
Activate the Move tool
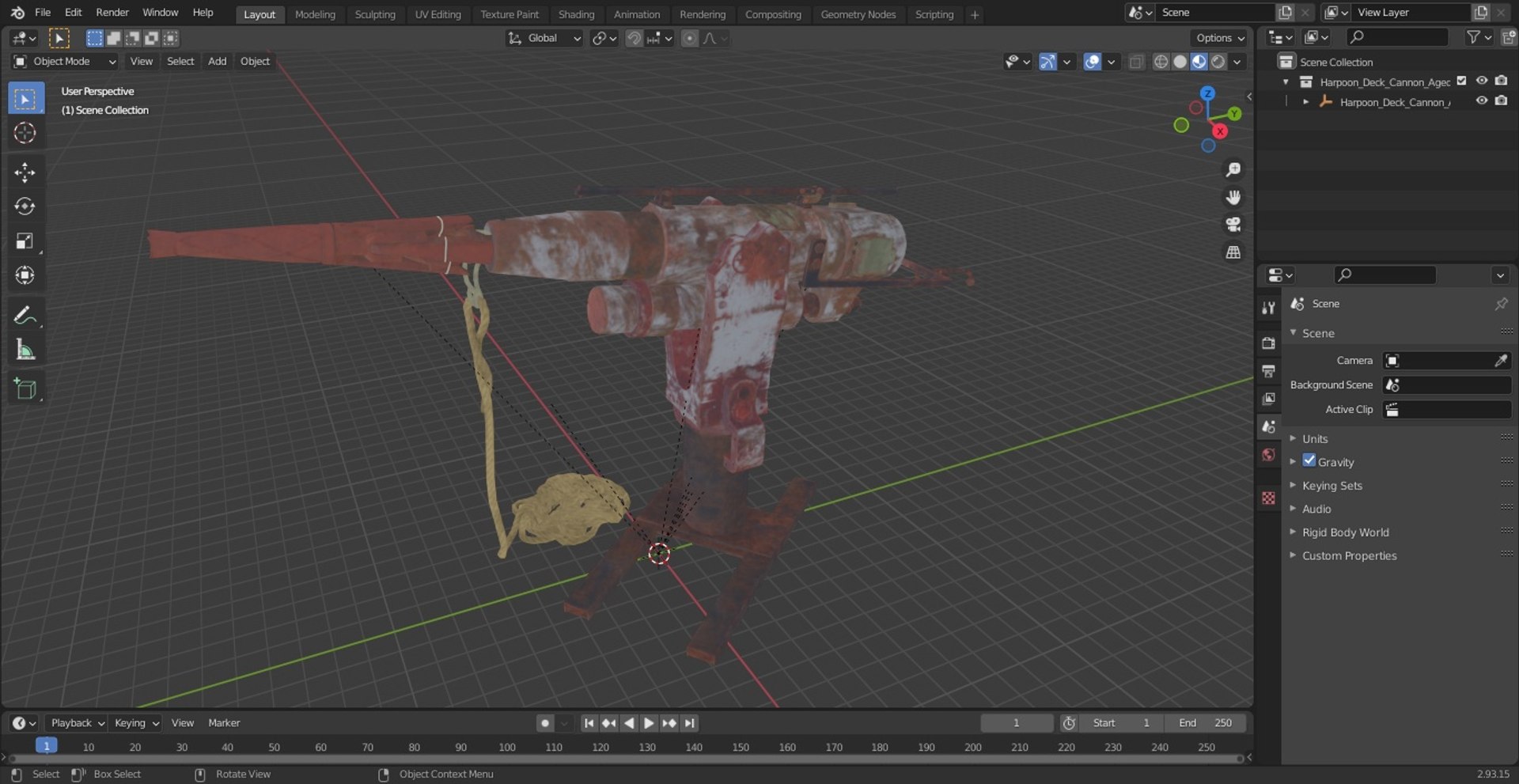[25, 172]
